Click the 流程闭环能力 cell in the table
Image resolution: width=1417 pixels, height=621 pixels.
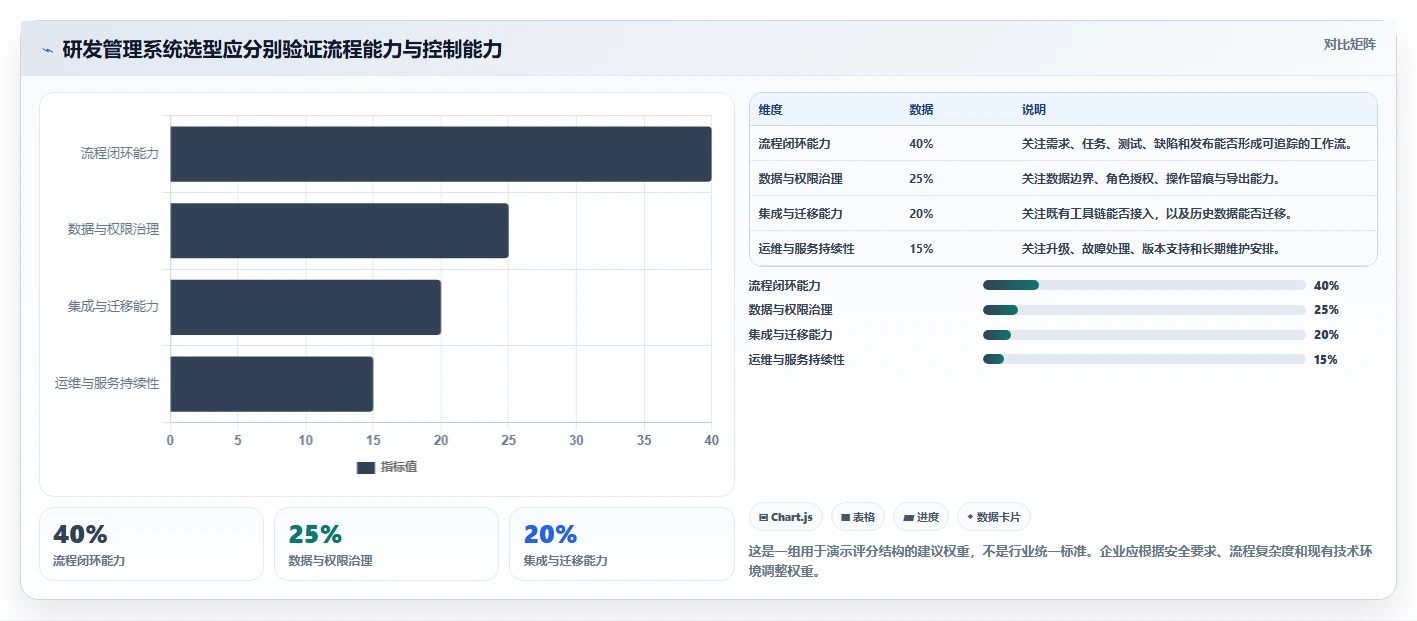[795, 144]
